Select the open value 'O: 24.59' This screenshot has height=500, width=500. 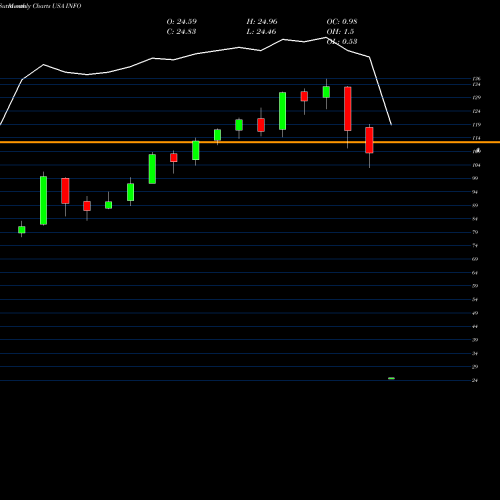click(x=182, y=21)
